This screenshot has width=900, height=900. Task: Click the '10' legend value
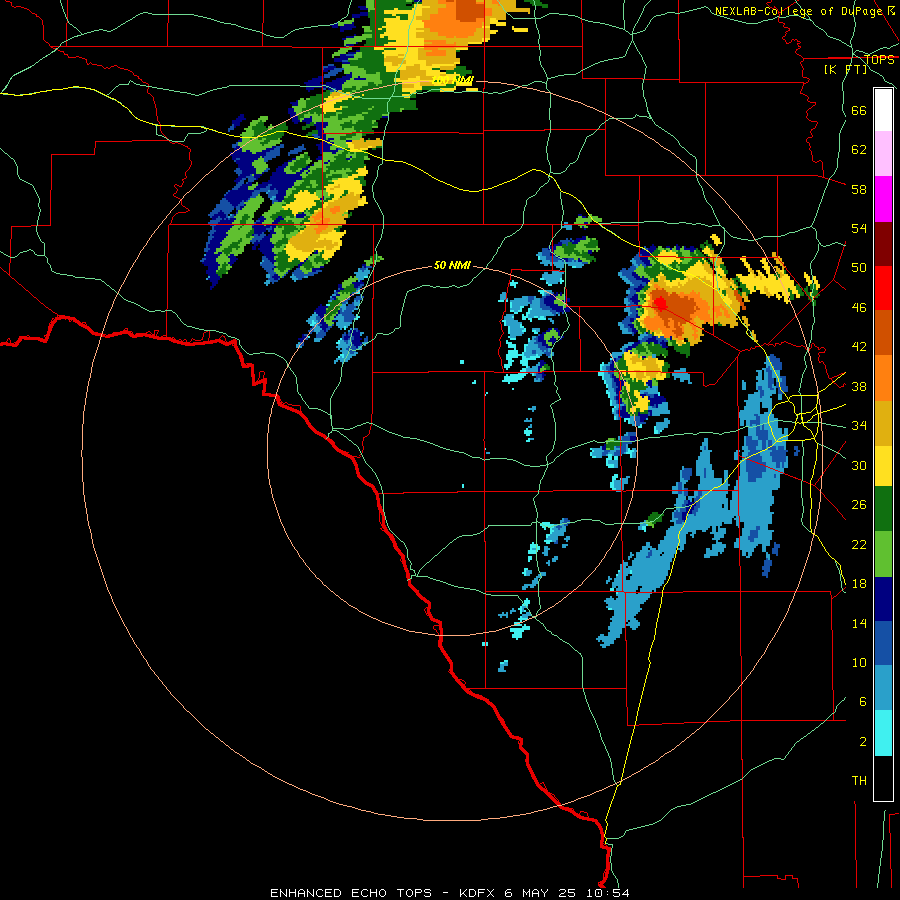[x=859, y=662]
